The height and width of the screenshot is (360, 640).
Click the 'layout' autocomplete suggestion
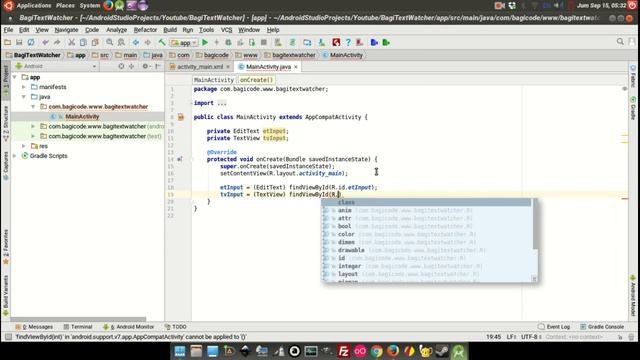pyautogui.click(x=428, y=274)
